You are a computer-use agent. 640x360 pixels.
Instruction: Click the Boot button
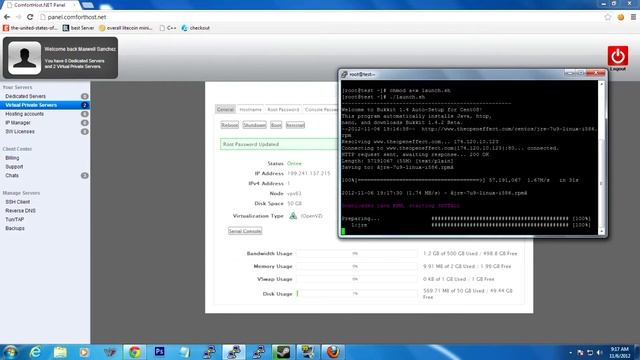pos(276,125)
